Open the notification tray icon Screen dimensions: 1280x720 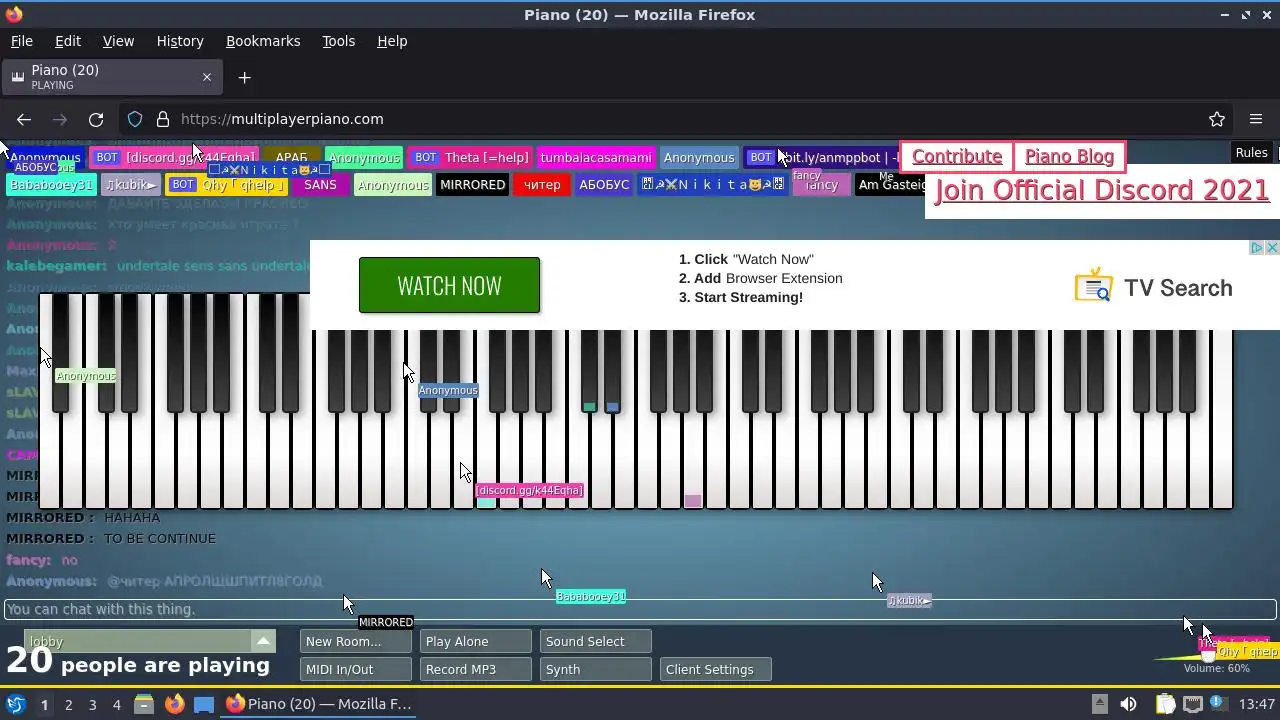coord(1217,704)
